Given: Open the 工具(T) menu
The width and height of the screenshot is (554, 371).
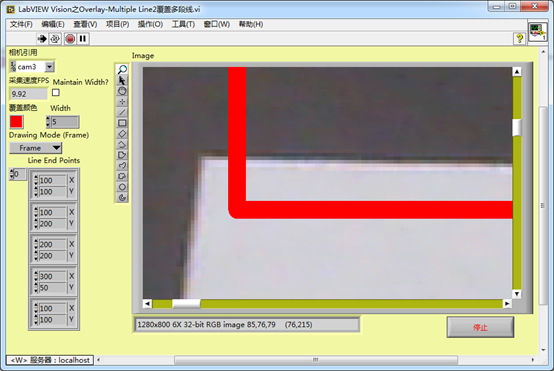Looking at the screenshot, I should coord(183,24).
